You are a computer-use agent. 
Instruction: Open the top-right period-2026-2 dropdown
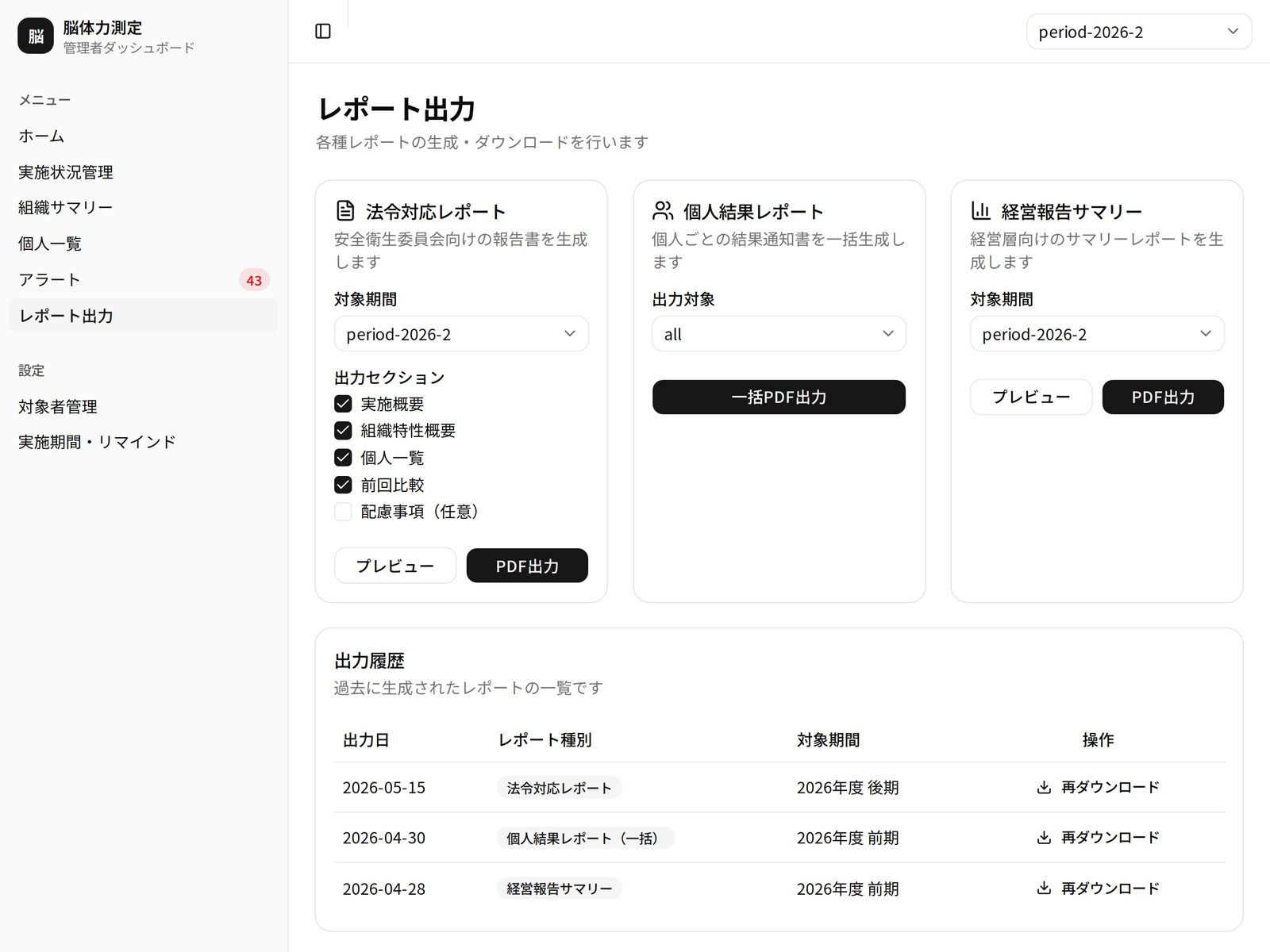pos(1139,32)
